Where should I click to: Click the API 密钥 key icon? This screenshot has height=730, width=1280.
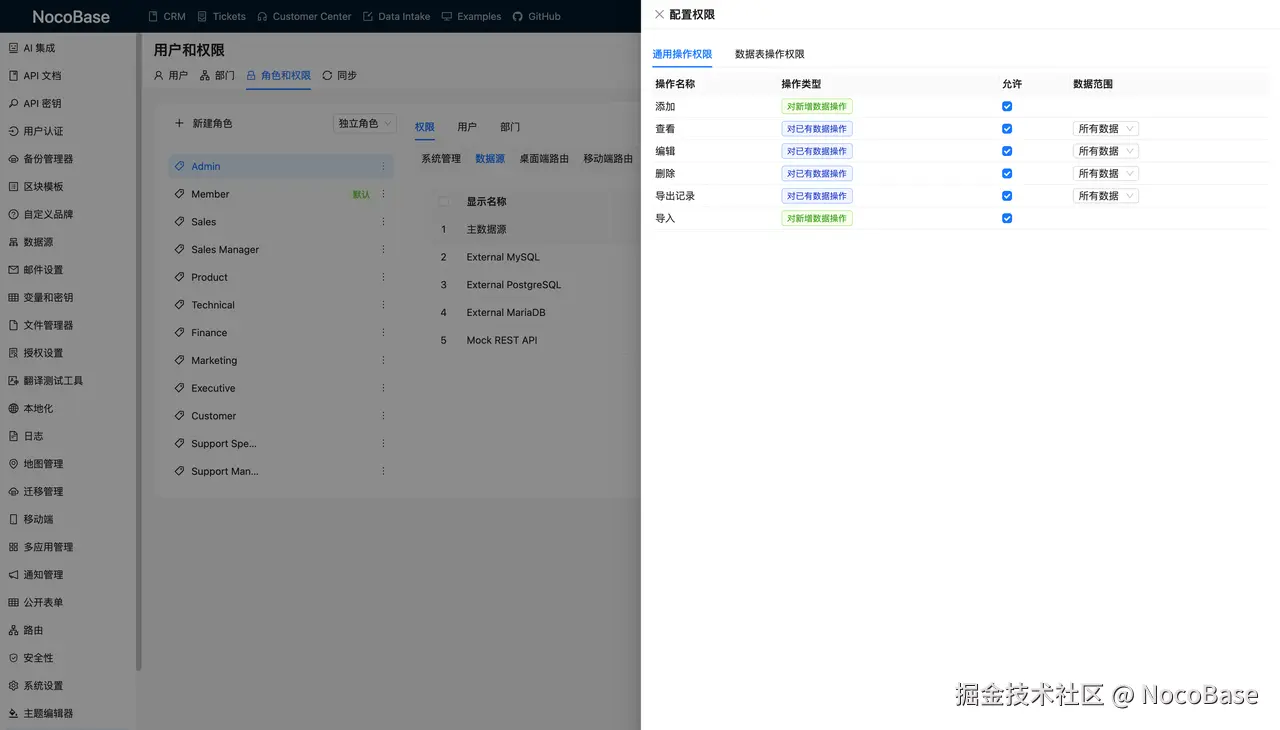[x=14, y=103]
